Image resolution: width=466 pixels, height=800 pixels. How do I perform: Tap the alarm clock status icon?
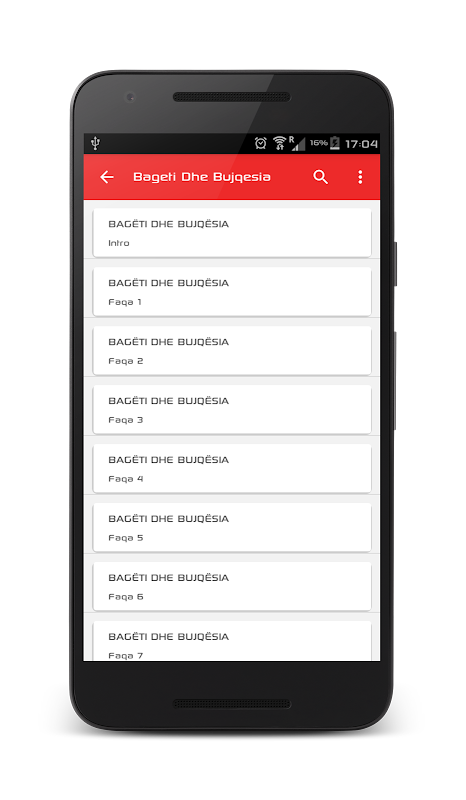[x=261, y=143]
